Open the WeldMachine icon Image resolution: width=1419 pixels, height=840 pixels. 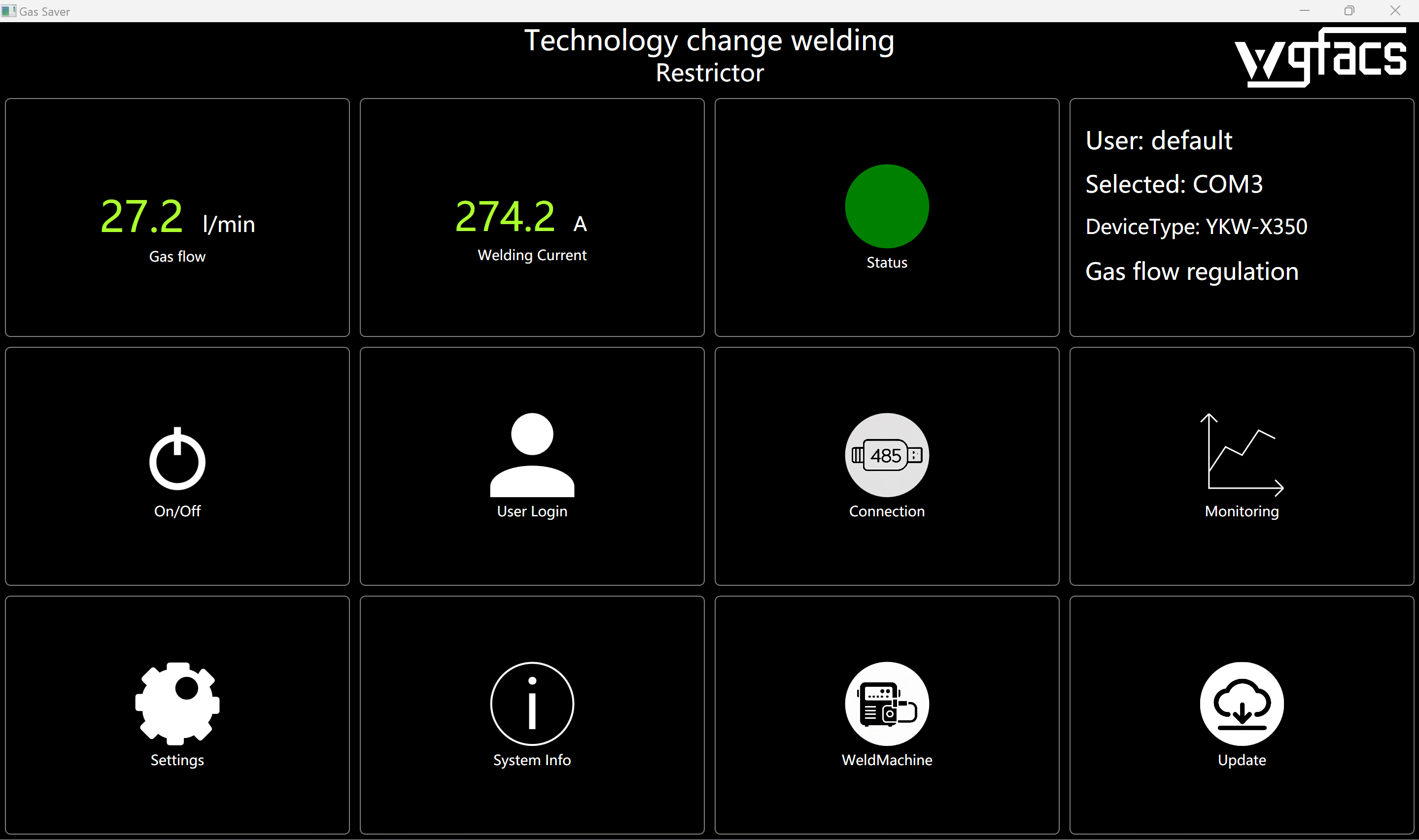coord(886,704)
